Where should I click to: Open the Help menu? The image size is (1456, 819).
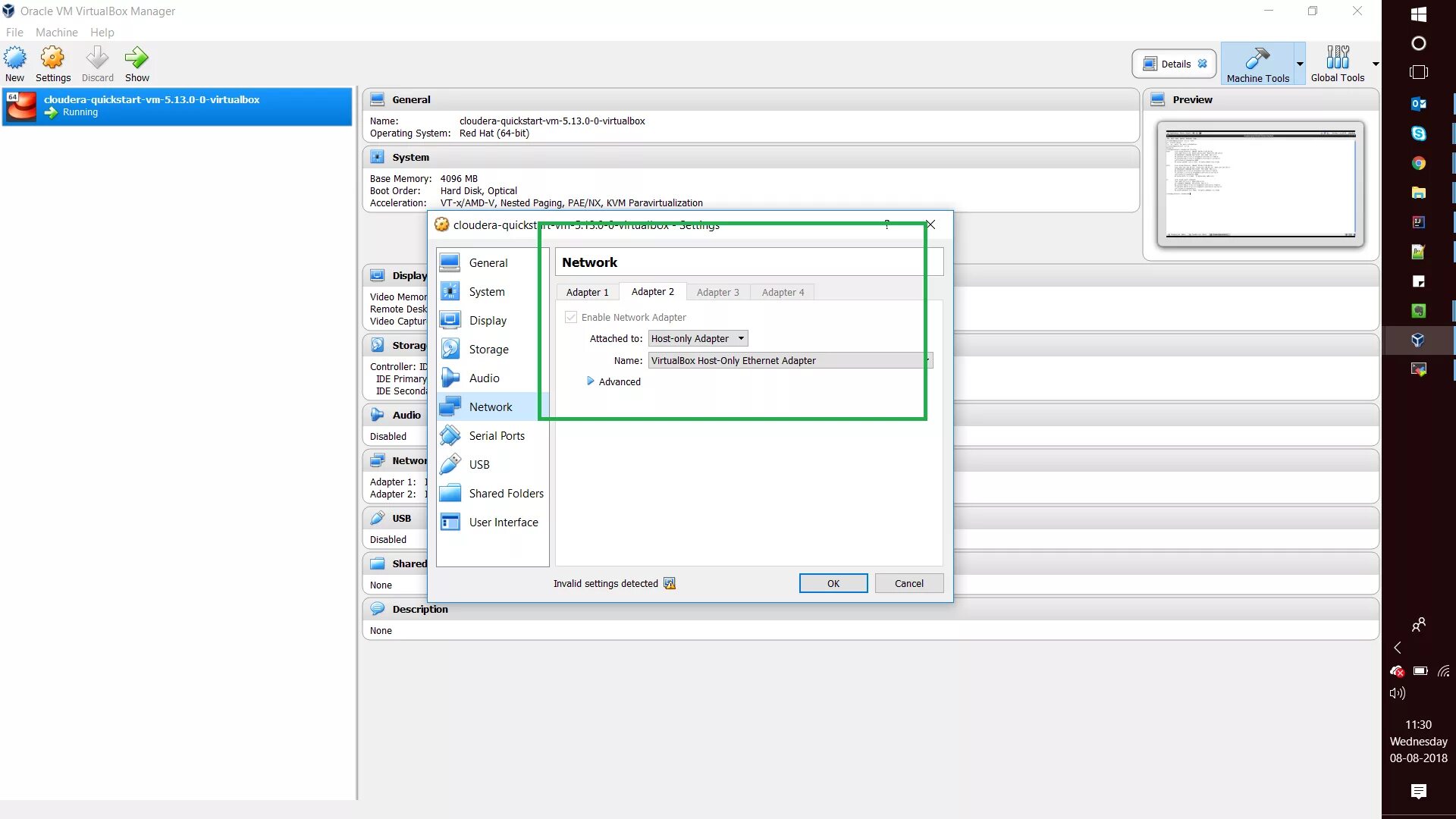pyautogui.click(x=102, y=32)
